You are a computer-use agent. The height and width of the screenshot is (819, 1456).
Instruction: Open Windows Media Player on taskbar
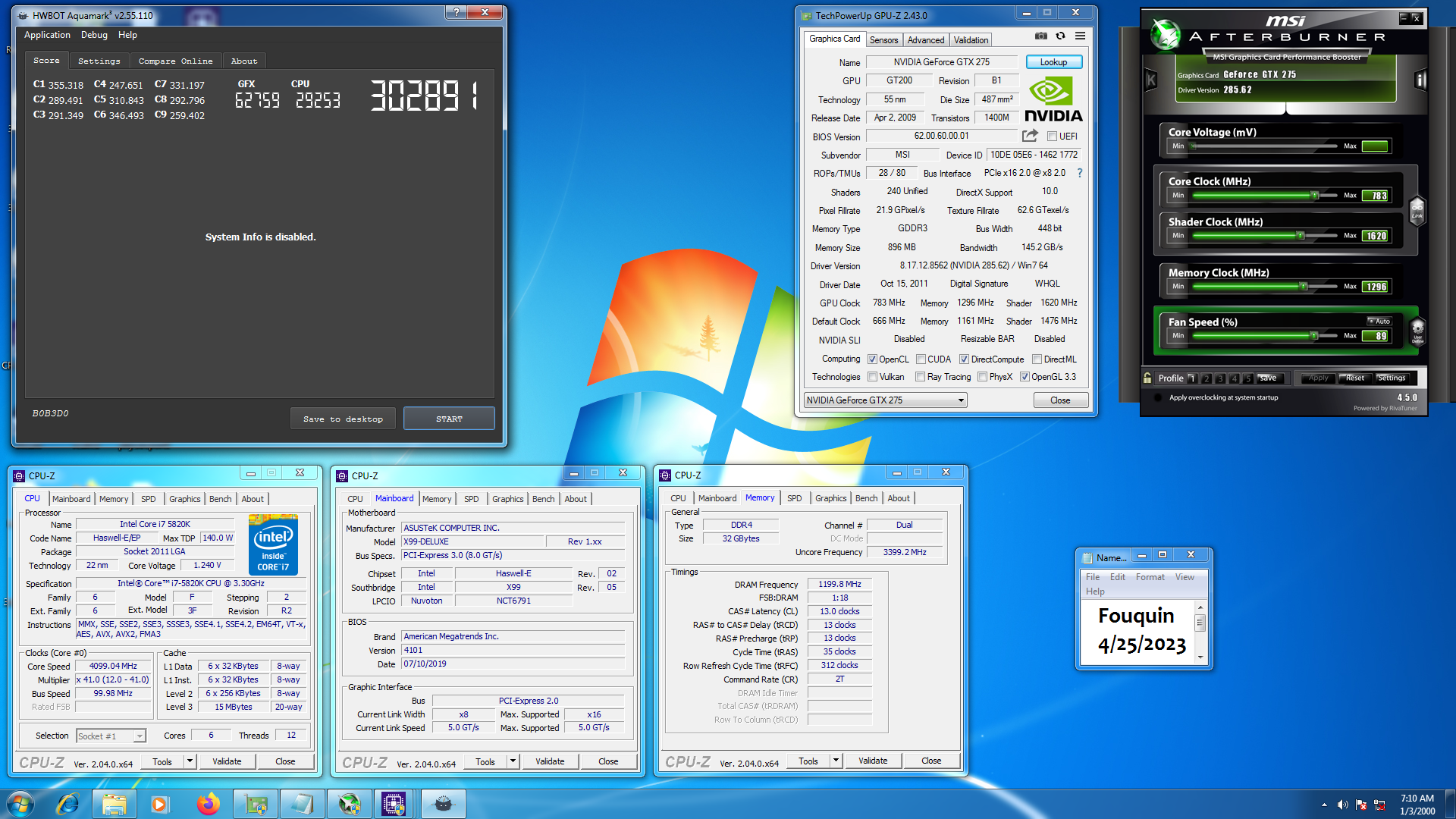[160, 804]
